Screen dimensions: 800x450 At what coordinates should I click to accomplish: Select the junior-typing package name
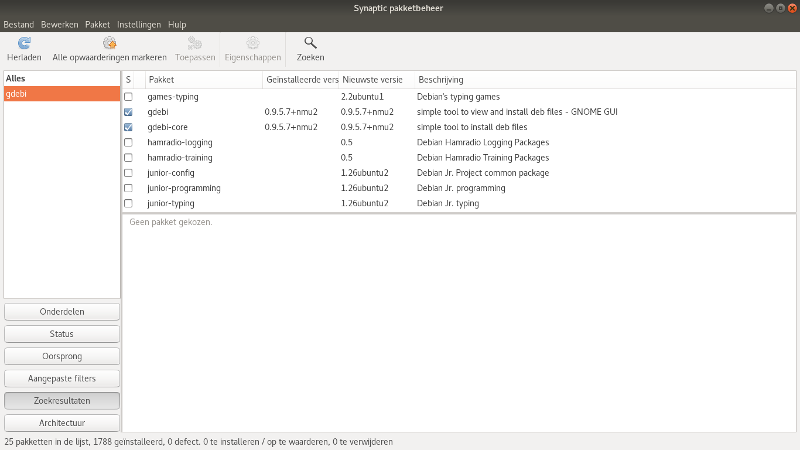(x=170, y=204)
